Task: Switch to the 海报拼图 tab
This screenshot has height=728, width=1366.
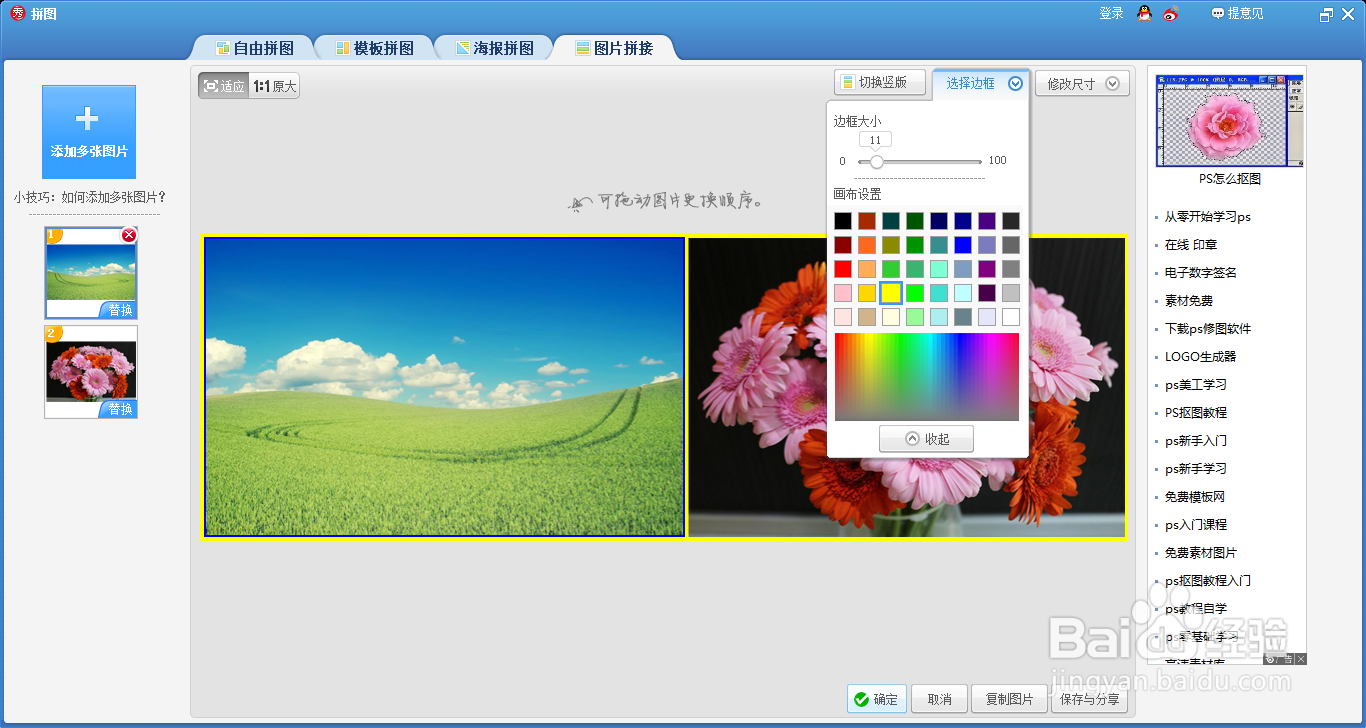Action: pos(494,48)
